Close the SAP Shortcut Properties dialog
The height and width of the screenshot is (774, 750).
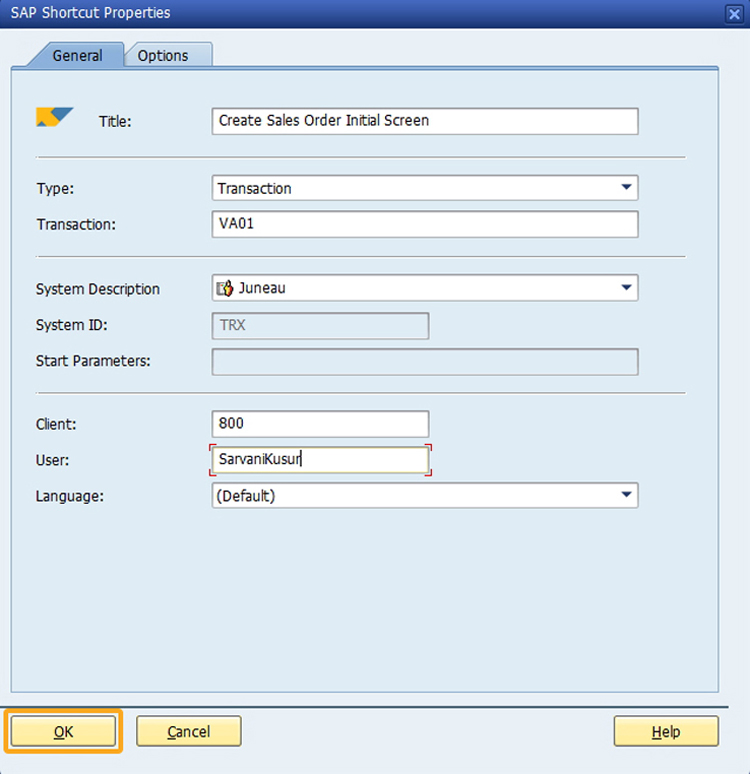732,13
